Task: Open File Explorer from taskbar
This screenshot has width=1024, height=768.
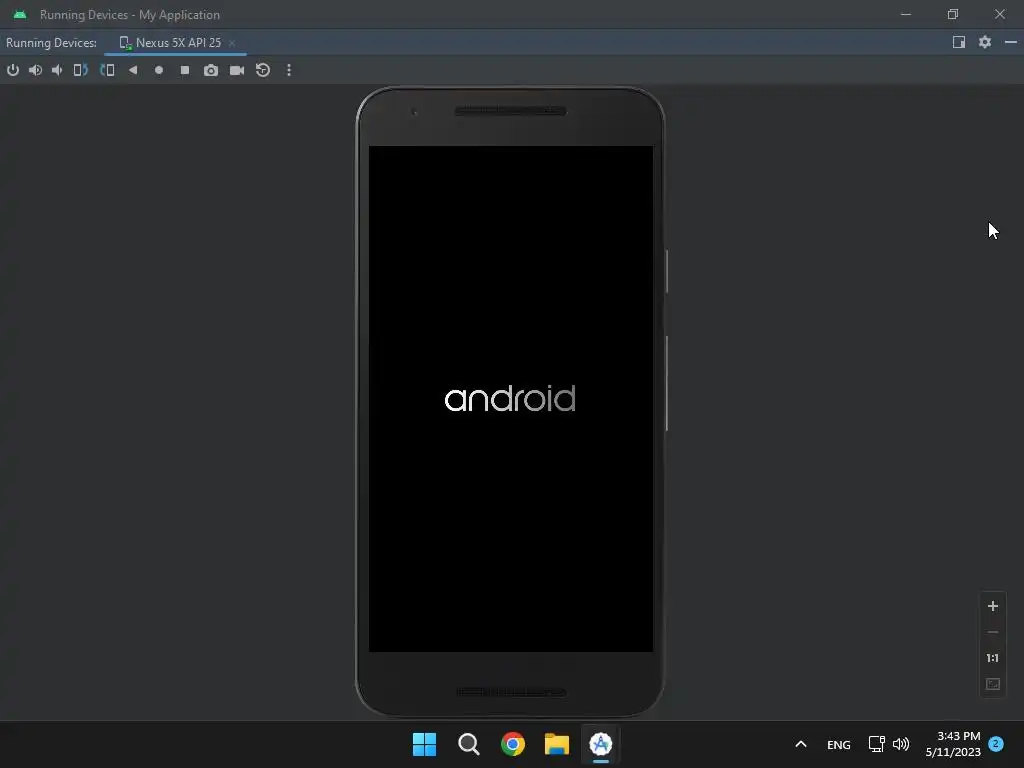Action: click(557, 744)
